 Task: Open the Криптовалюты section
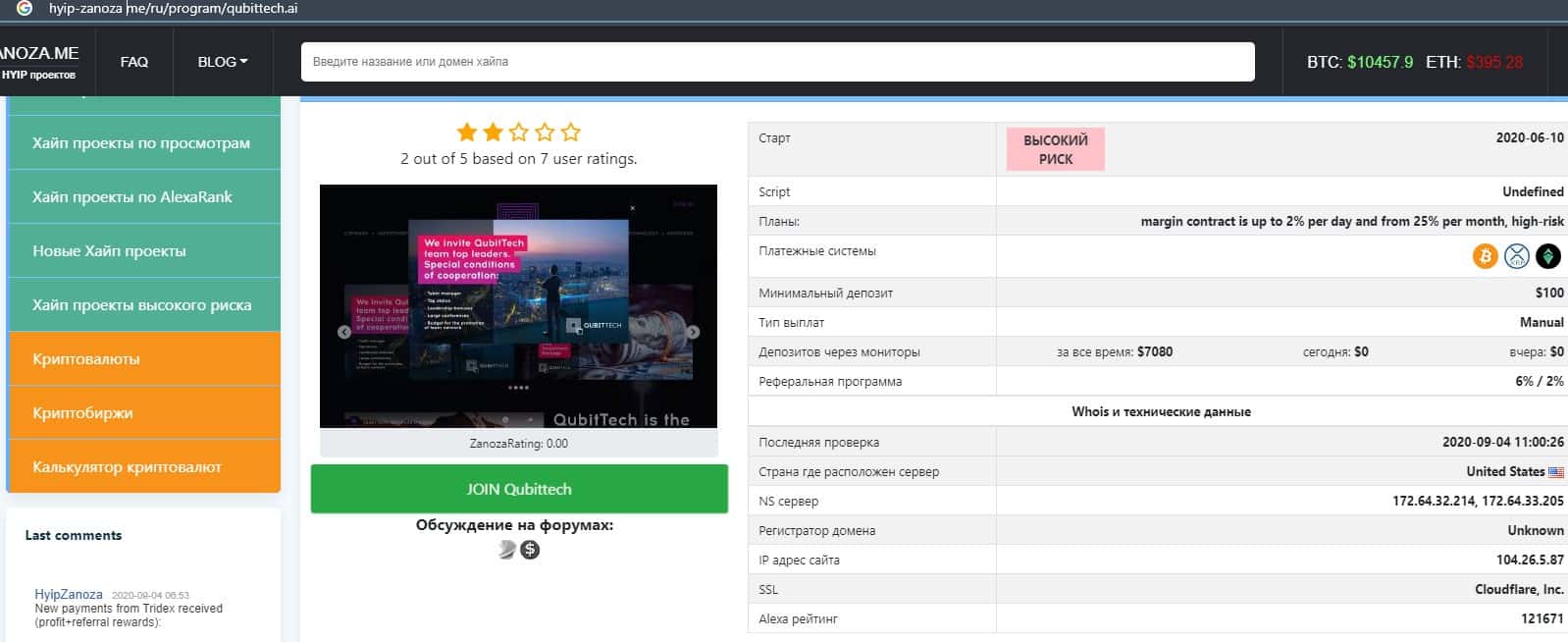tap(143, 358)
